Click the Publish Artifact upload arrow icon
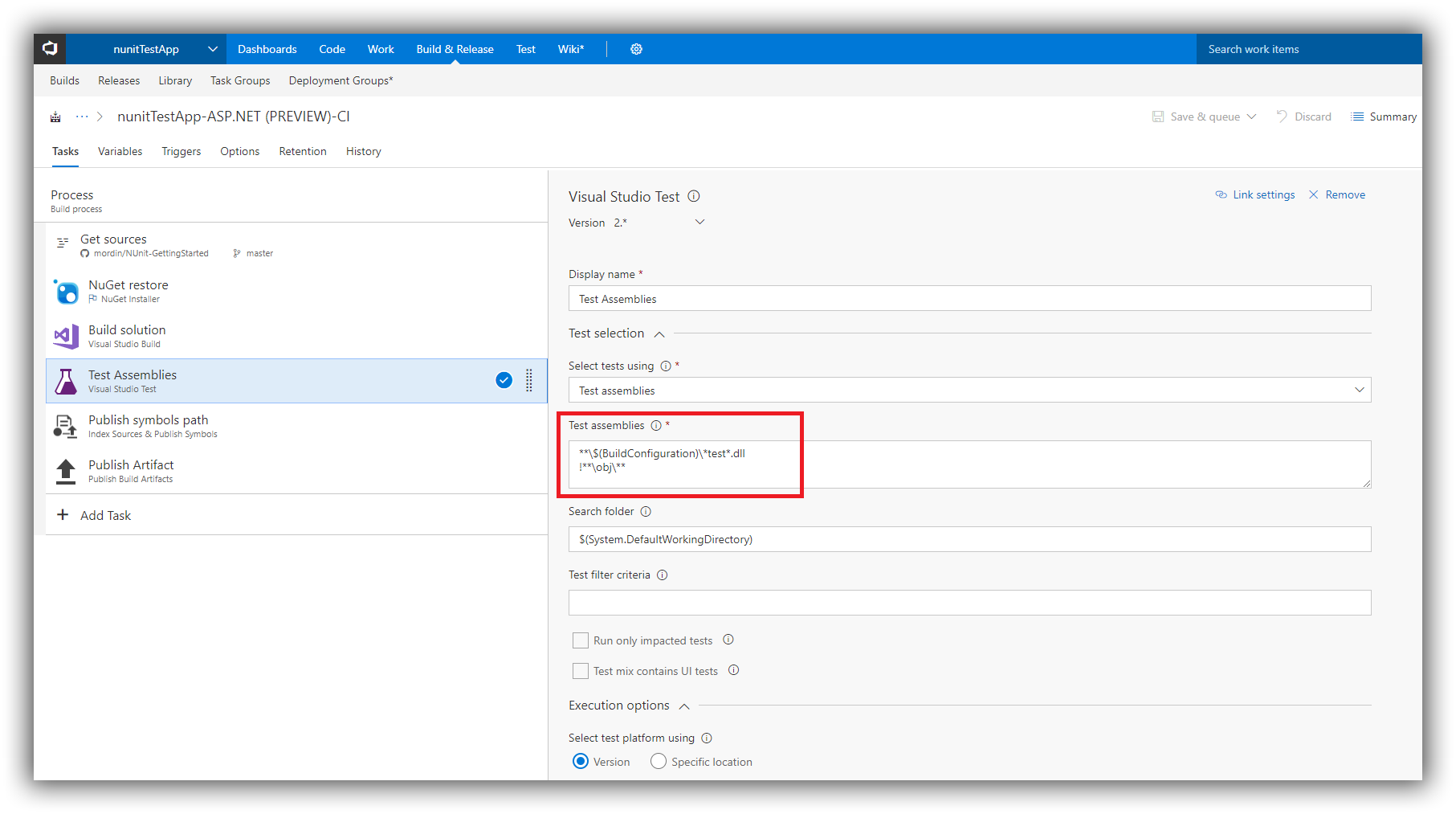The height and width of the screenshot is (814, 1456). pyautogui.click(x=66, y=471)
